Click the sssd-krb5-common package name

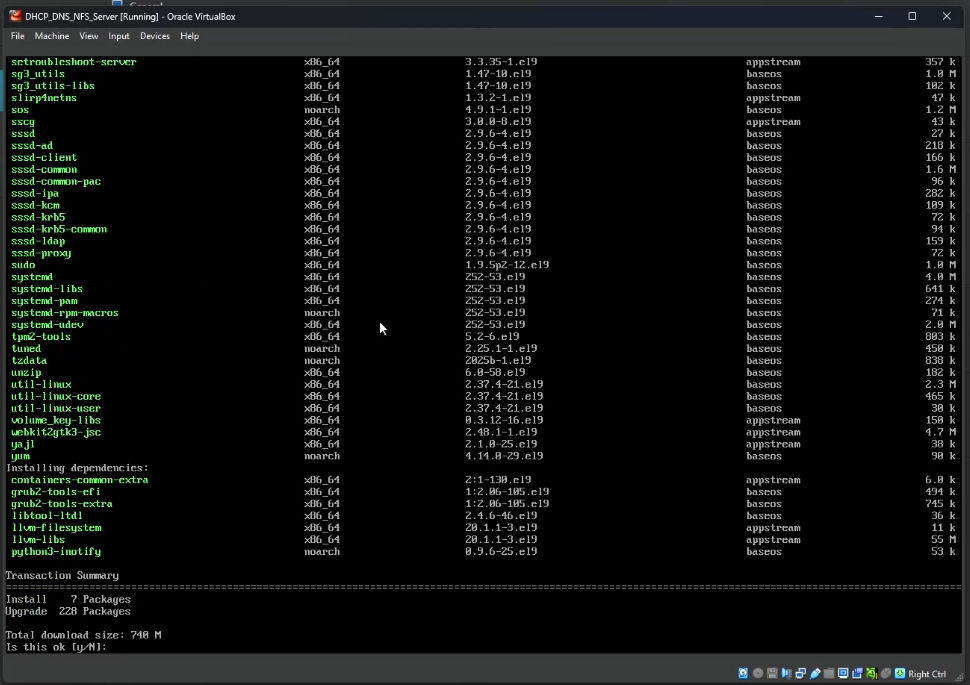point(59,230)
